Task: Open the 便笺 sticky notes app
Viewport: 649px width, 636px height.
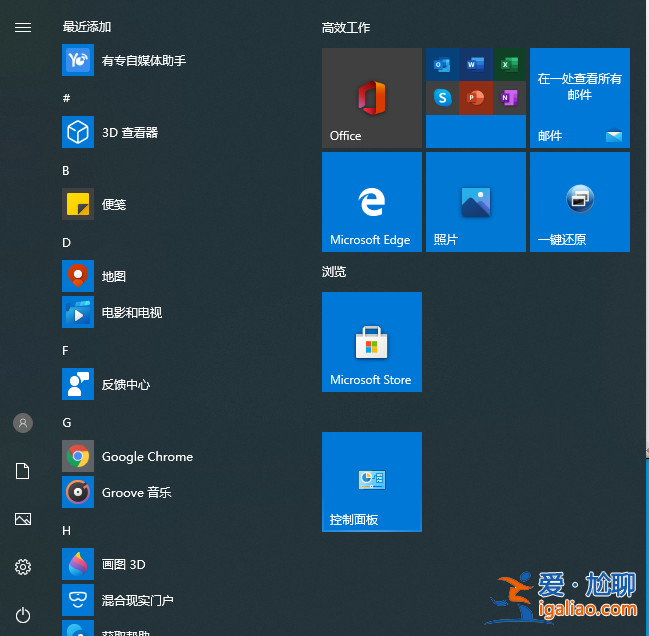Action: [94, 204]
